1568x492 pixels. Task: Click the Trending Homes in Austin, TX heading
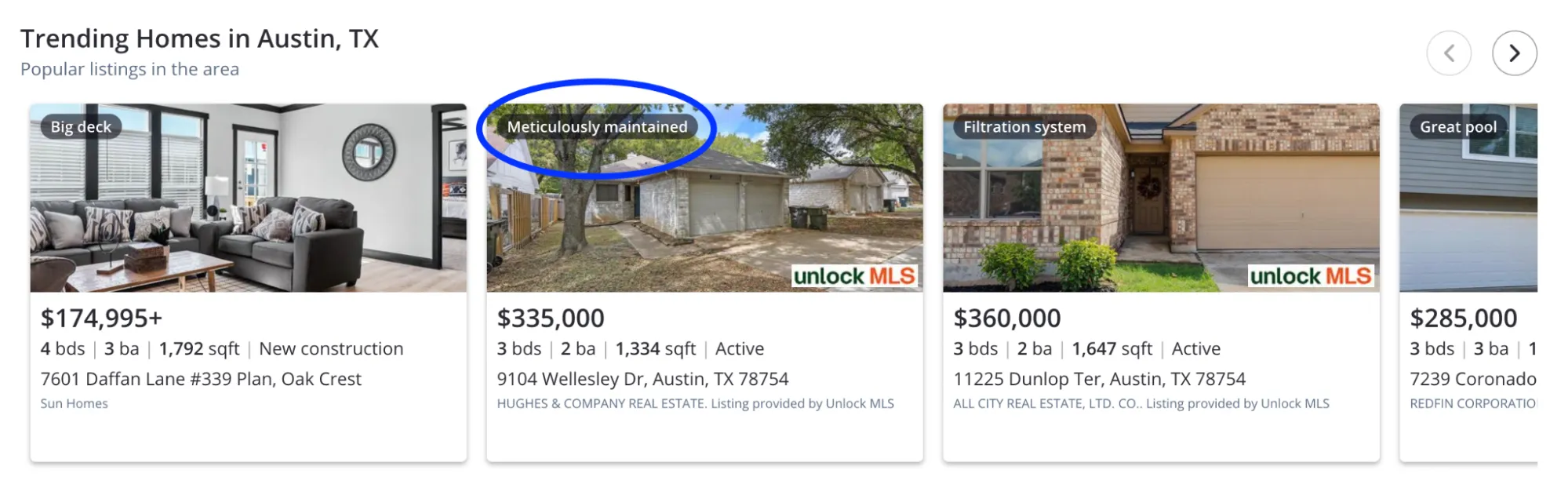tap(199, 38)
